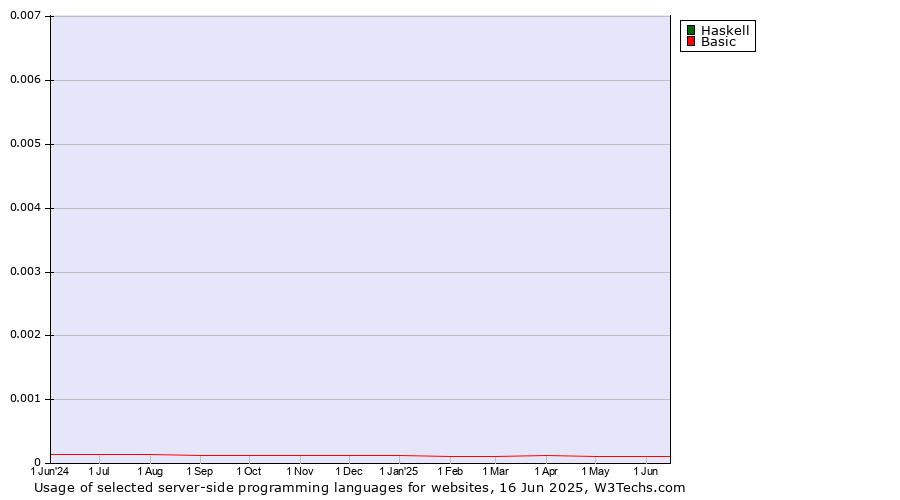This screenshot has width=900, height=500.
Task: Click the final 1 Jun x-axis label
Action: point(646,471)
